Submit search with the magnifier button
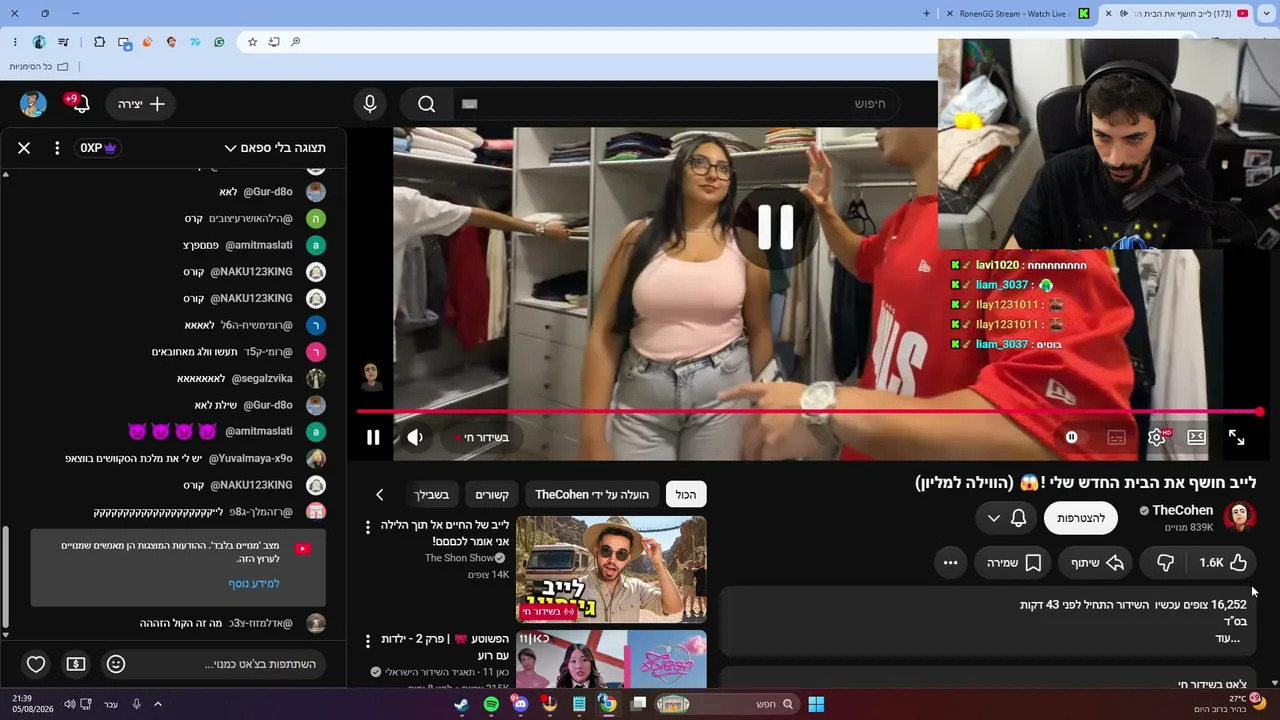Screen dimensions: 1280x720 (427, 104)
